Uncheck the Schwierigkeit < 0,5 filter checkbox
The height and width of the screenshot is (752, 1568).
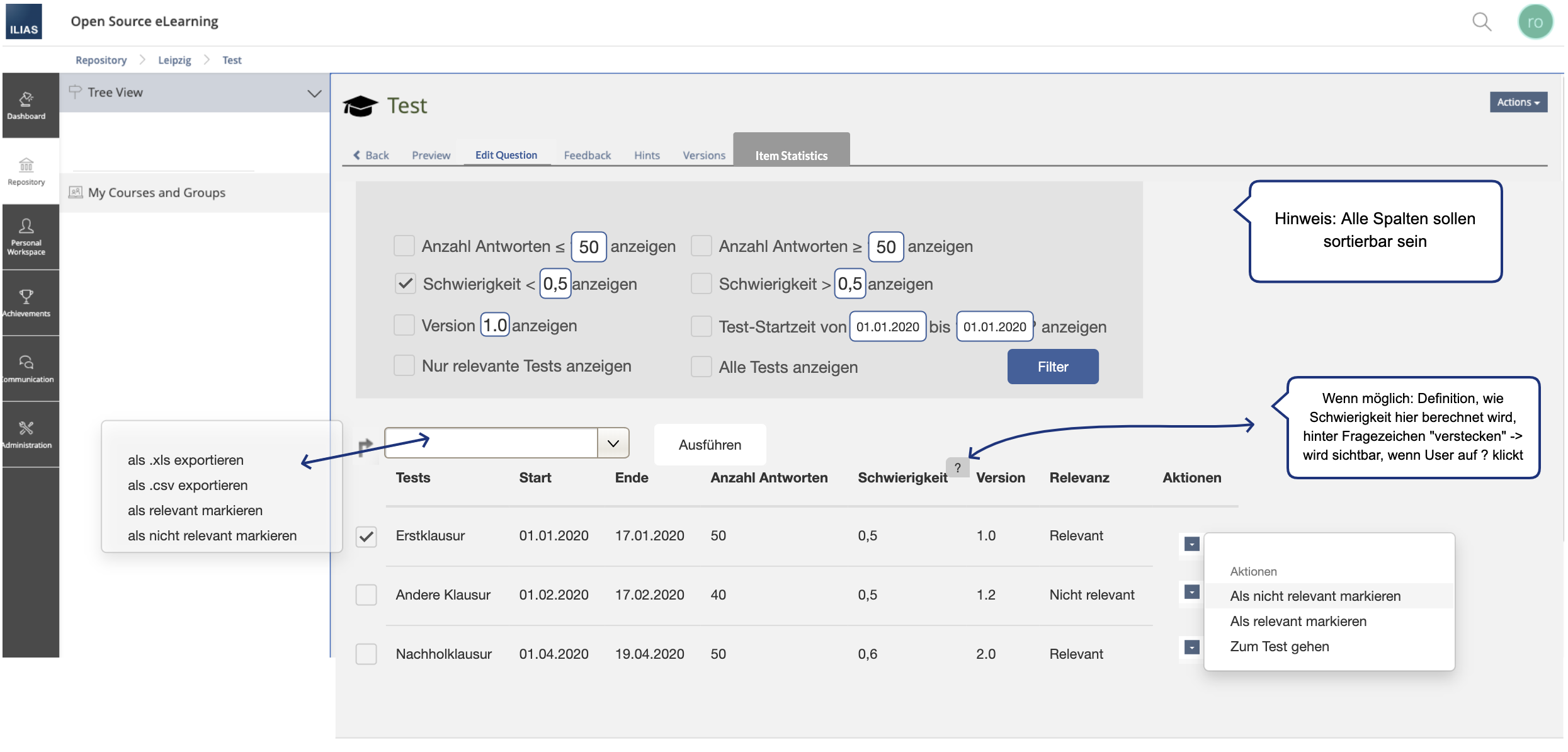click(x=405, y=283)
